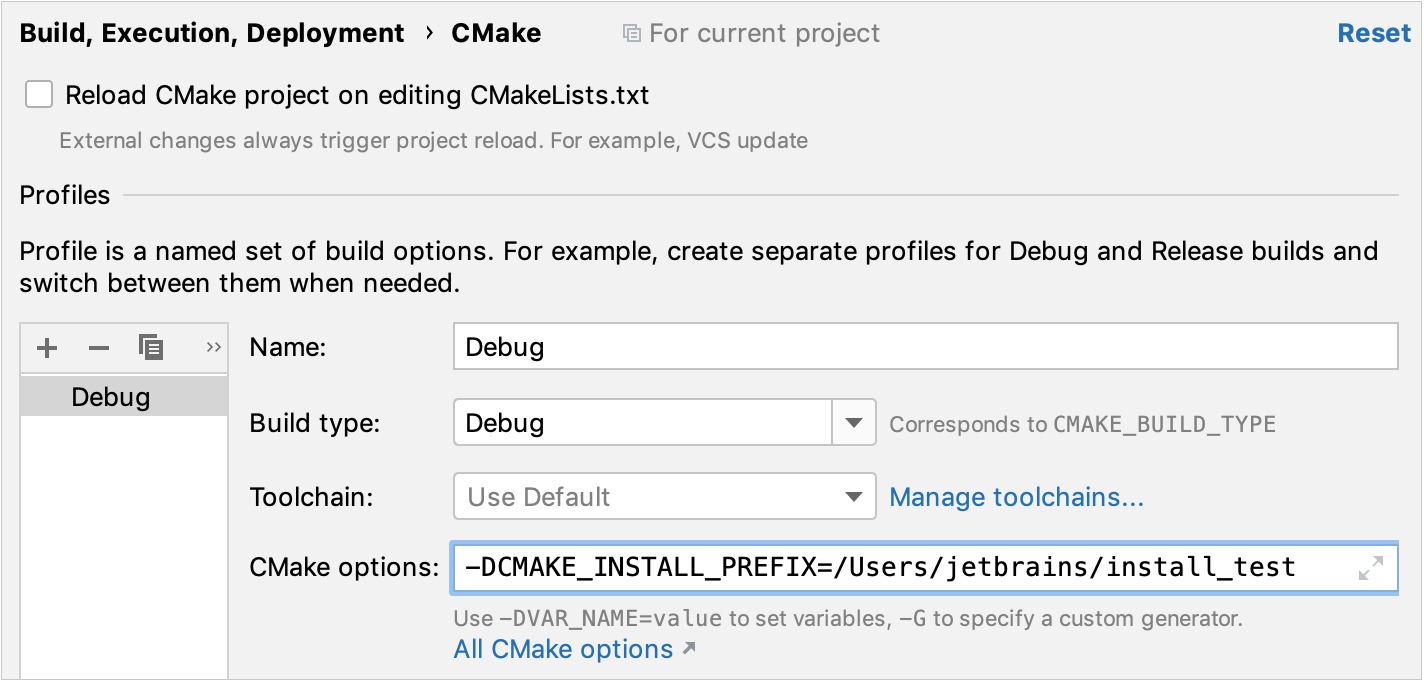1424x682 pixels.
Task: Open the Build type dropdown arrow
Action: (854, 422)
